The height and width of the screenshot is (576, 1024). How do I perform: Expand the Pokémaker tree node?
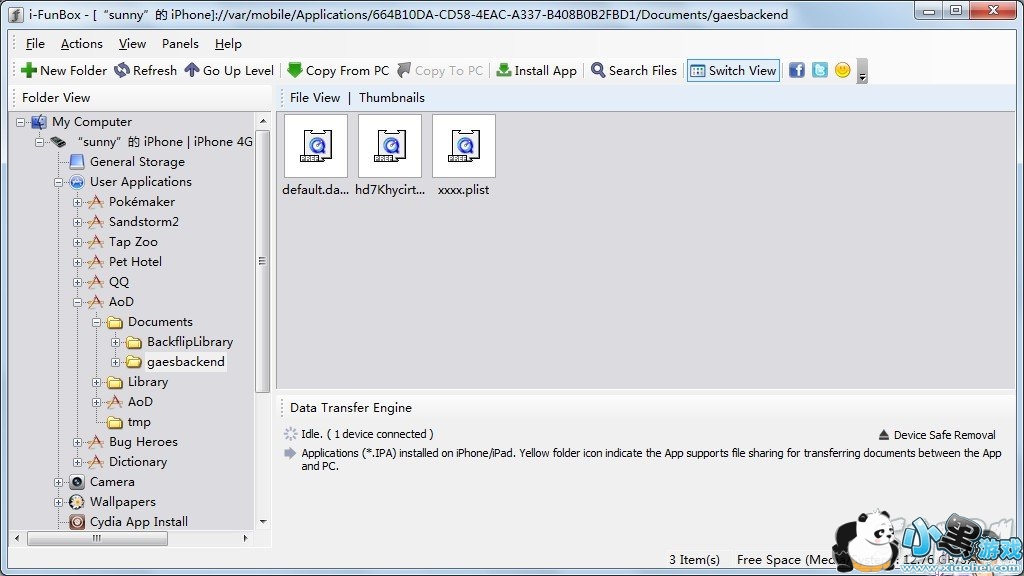pyautogui.click(x=78, y=202)
